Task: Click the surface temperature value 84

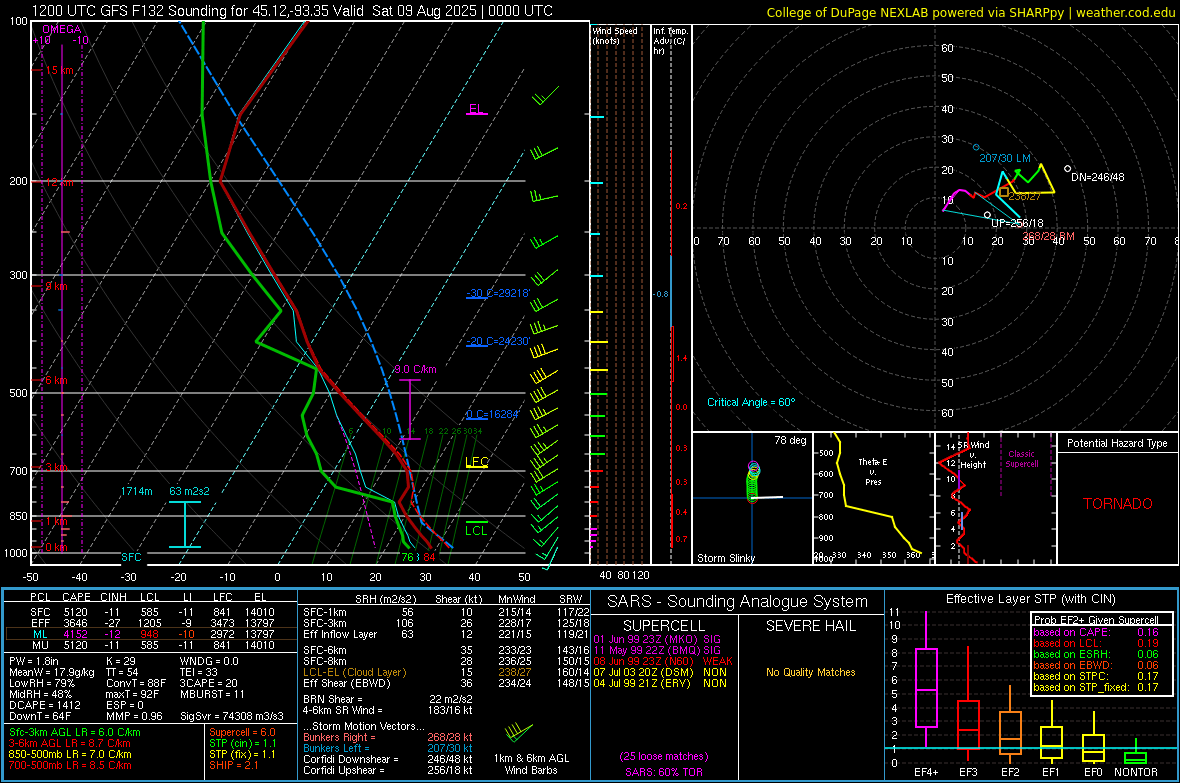Action: point(429,557)
